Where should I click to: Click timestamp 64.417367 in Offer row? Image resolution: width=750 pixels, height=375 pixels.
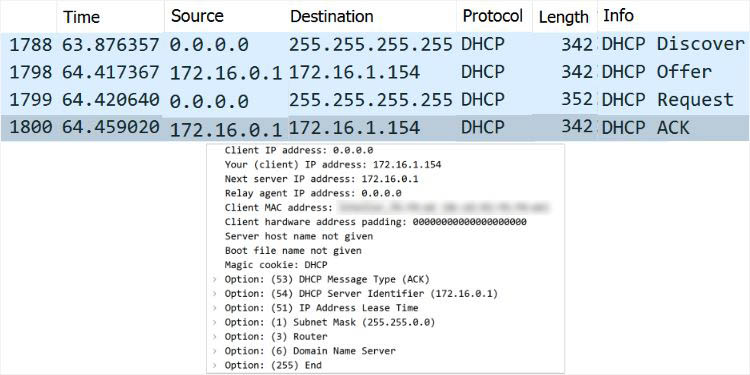(x=110, y=72)
